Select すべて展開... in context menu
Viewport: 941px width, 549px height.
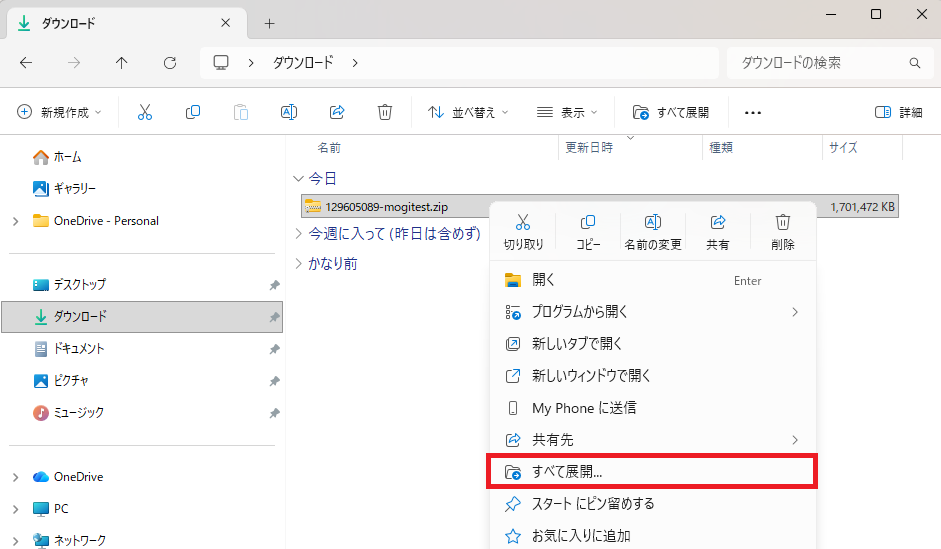(652, 472)
